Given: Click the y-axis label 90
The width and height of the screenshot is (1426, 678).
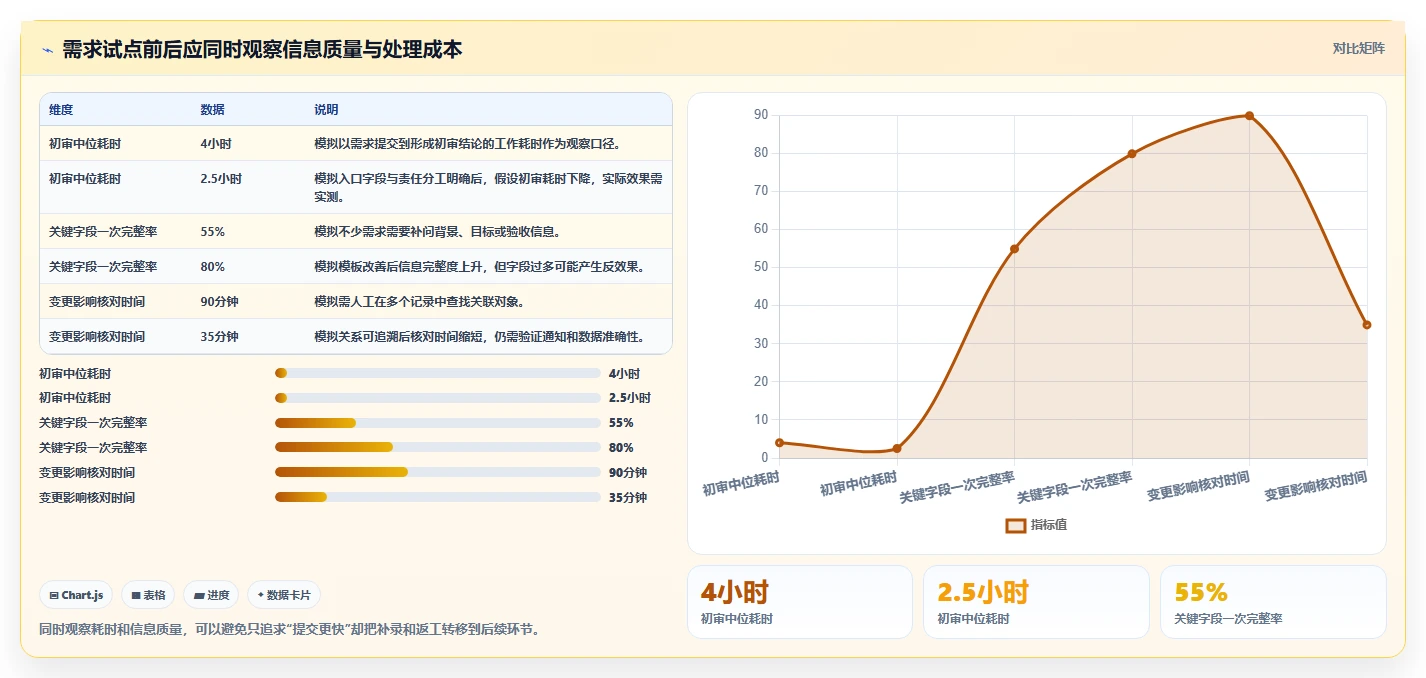Looking at the screenshot, I should (761, 115).
